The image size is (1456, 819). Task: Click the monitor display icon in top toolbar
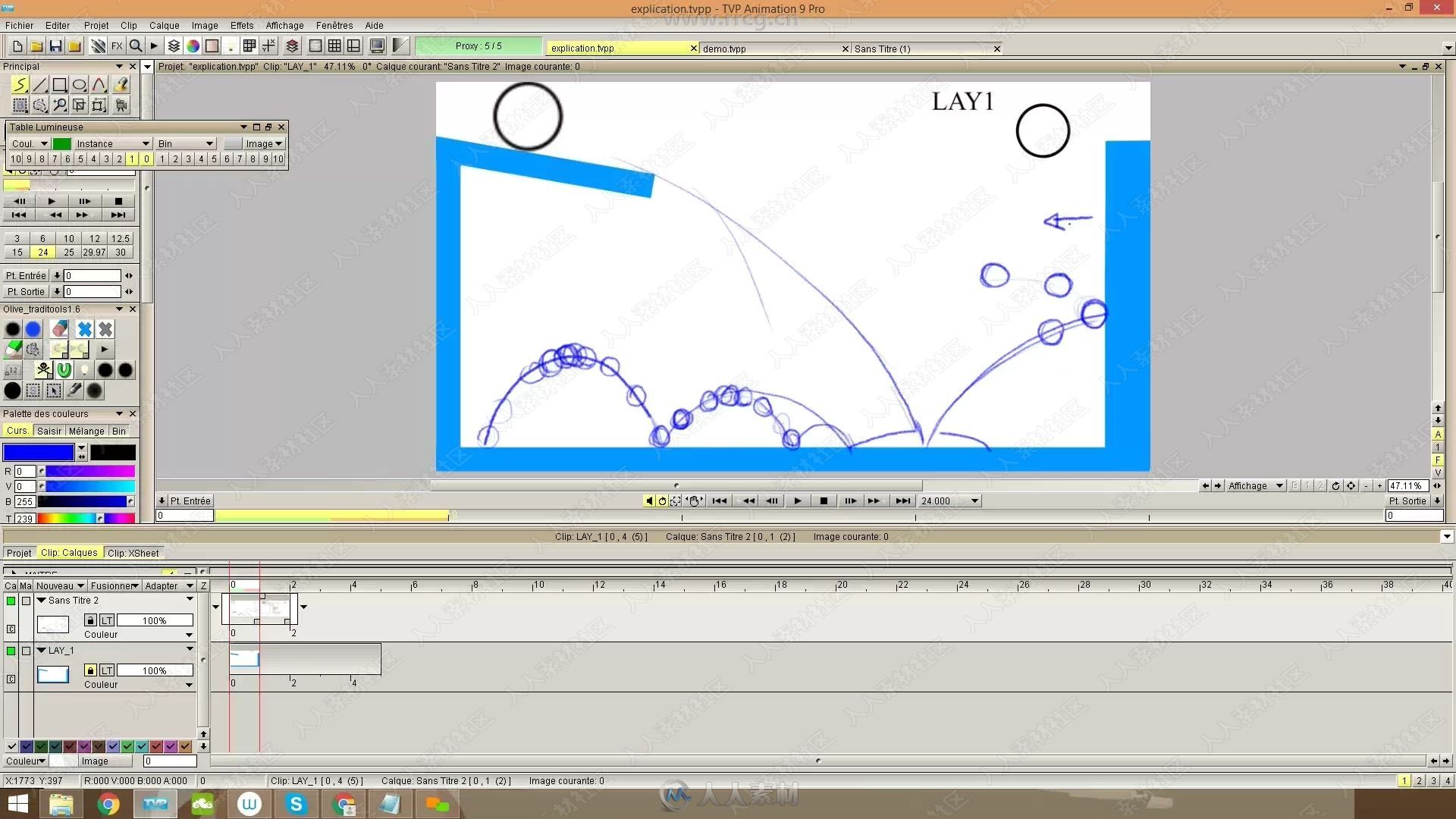(377, 46)
